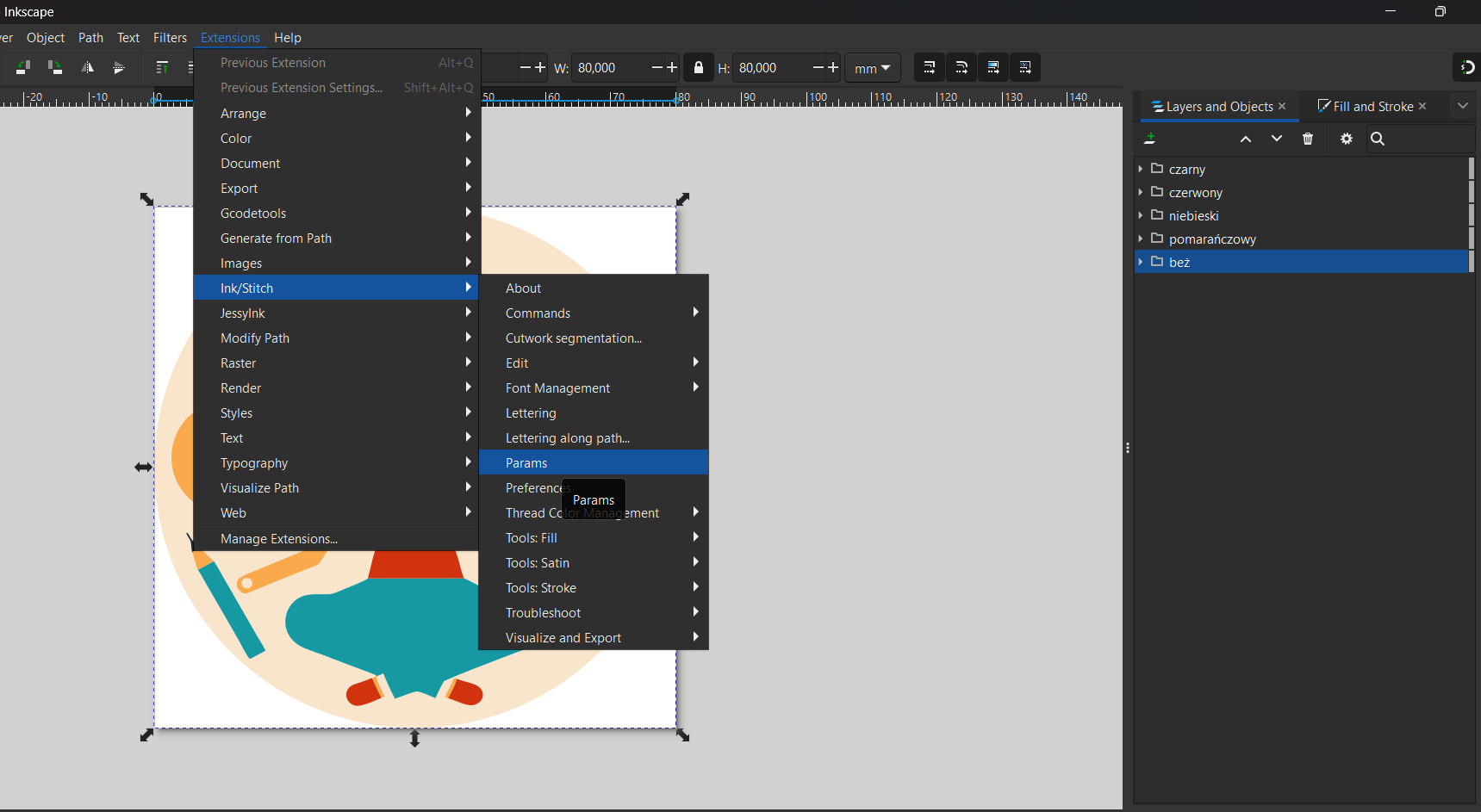Expand the czarny layer
Image resolution: width=1481 pixels, height=812 pixels.
tap(1141, 169)
